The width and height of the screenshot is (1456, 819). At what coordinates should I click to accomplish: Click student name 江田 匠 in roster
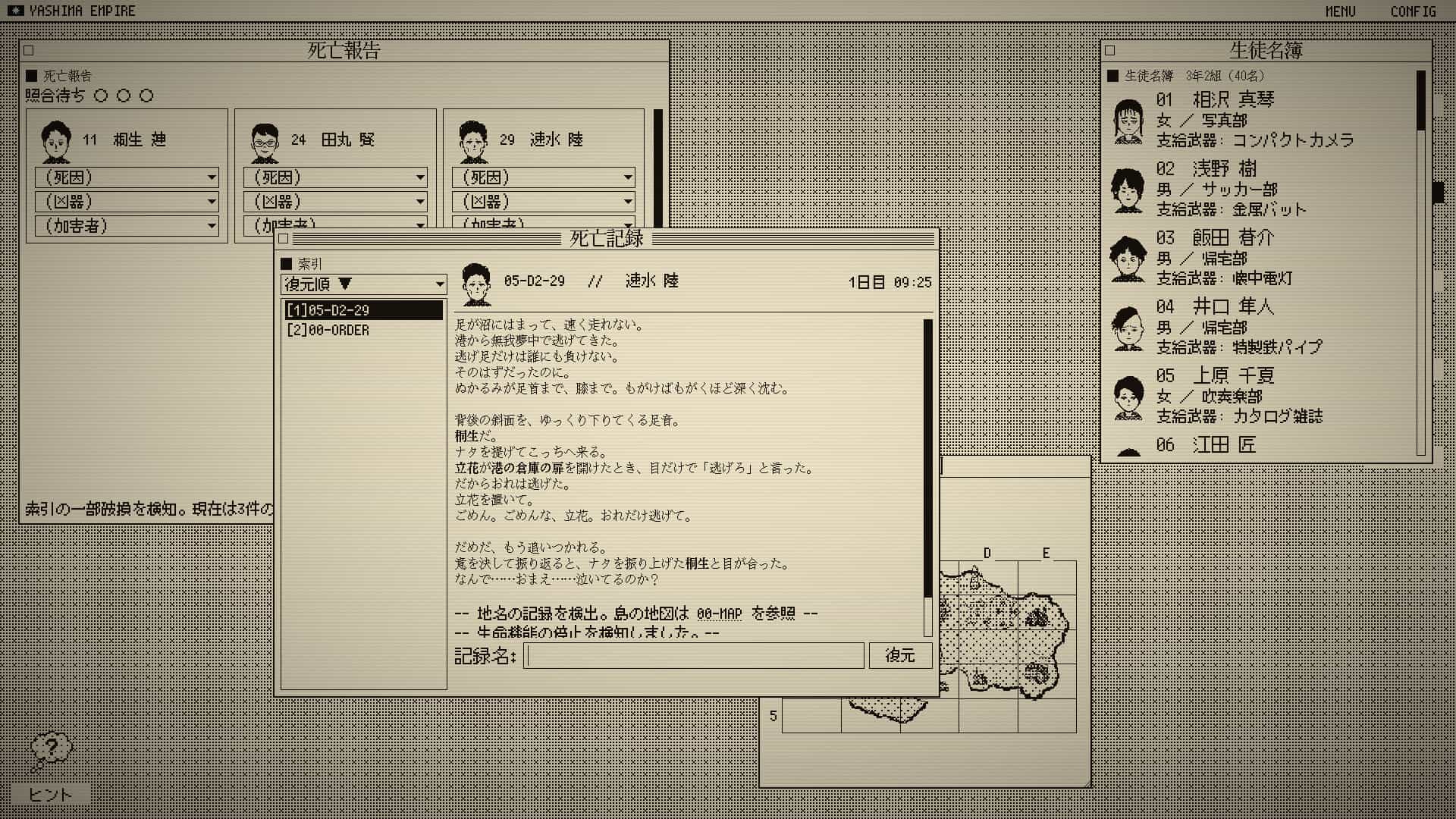[1225, 444]
